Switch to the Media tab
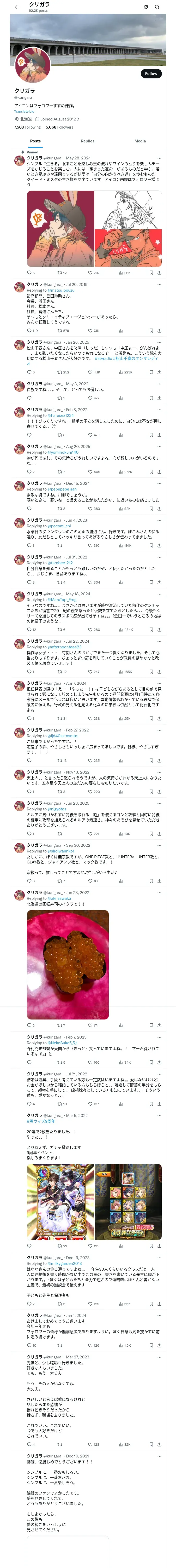The width and height of the screenshot is (176, 1568). pyautogui.click(x=139, y=141)
